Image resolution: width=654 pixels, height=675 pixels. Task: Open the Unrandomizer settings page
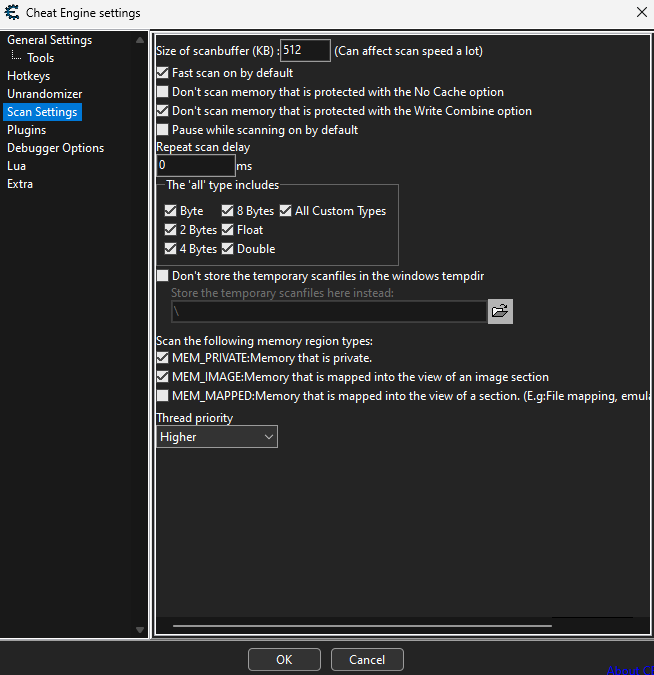(x=44, y=94)
